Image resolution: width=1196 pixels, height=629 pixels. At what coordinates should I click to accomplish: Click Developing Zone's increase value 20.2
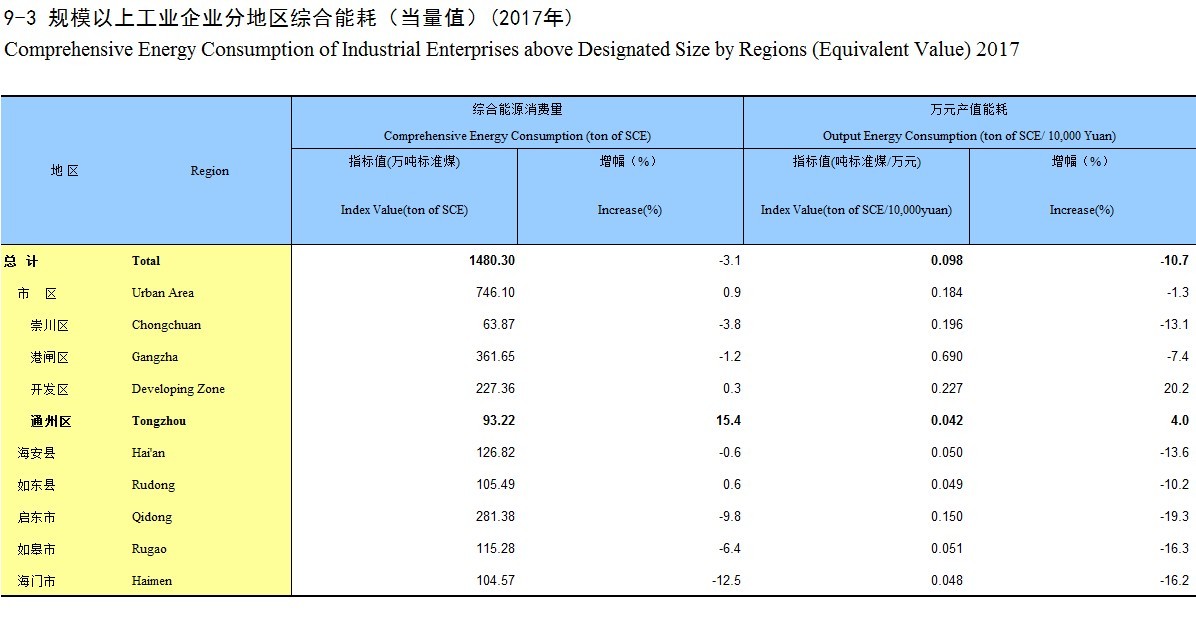tap(1175, 389)
